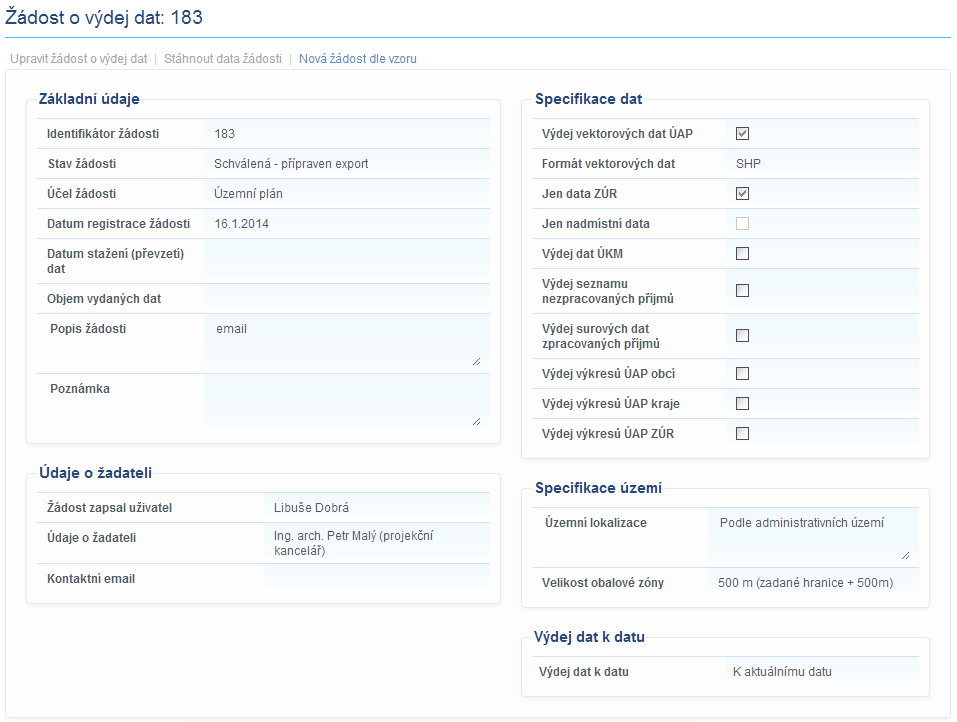Screen dimensions: 957x722
Task: Check the 'Výdej výkresů ÚAP ZÚR' box
Action: [742, 434]
